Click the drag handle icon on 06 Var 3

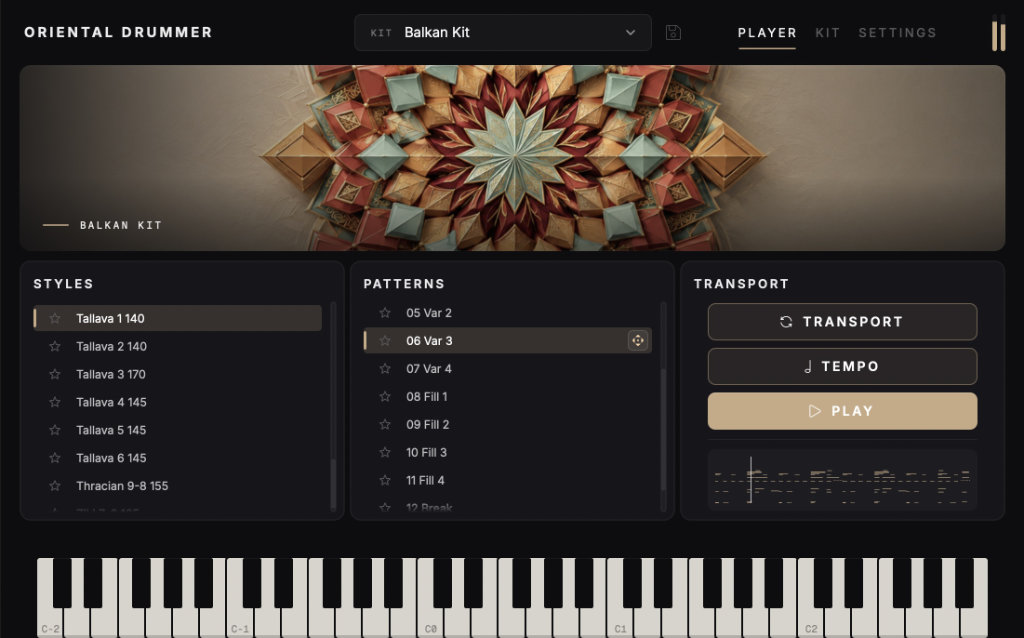coord(637,340)
